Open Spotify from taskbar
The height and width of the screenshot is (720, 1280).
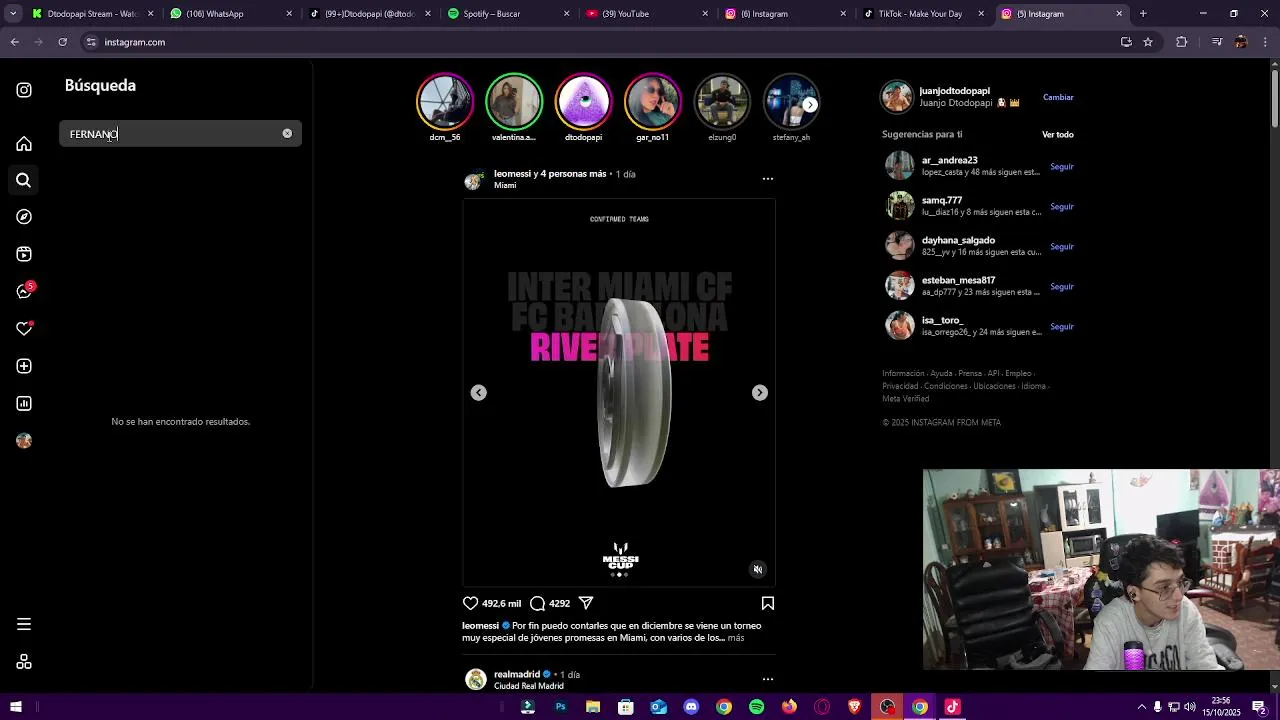(x=756, y=707)
